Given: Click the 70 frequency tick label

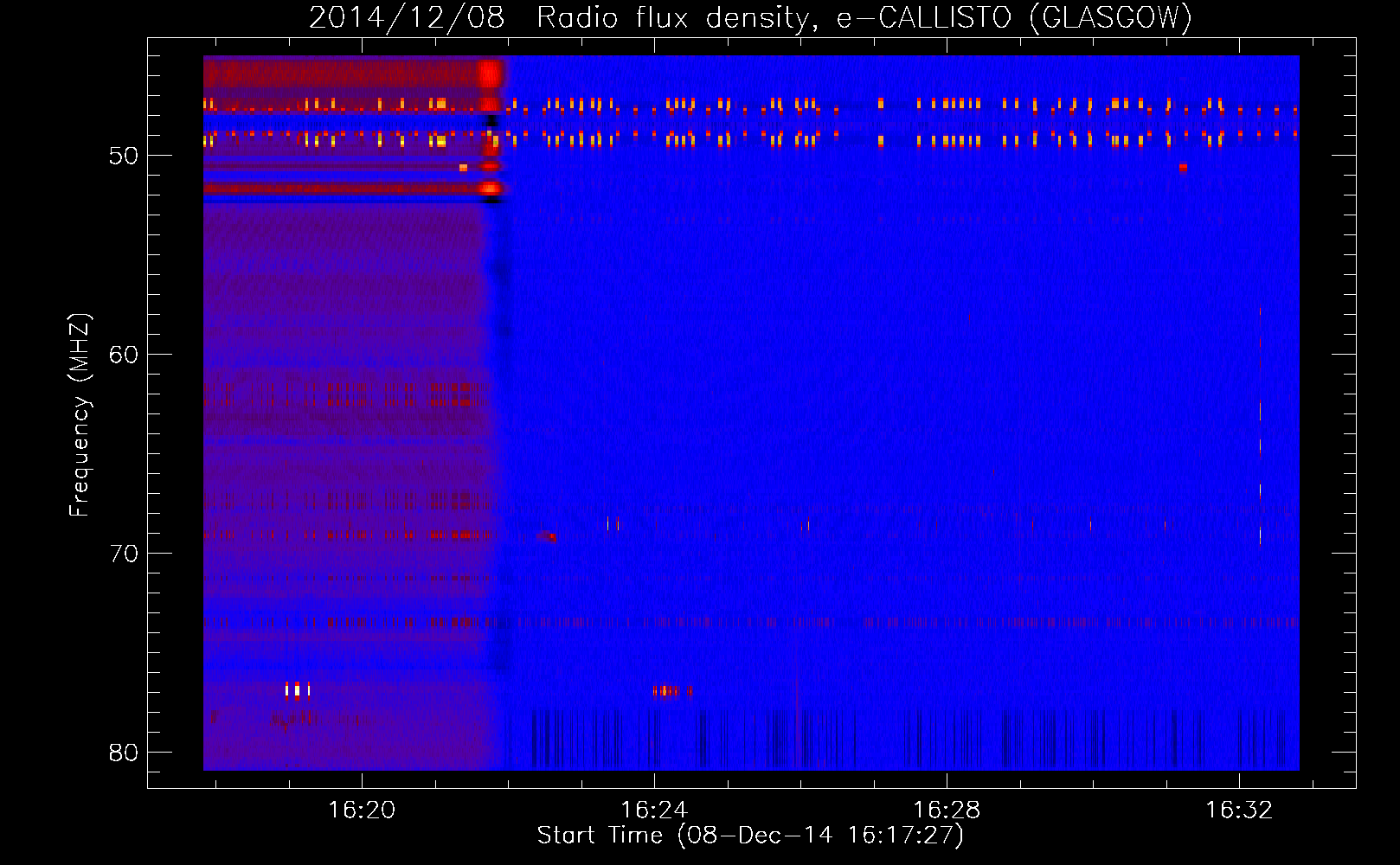Looking at the screenshot, I should (x=124, y=554).
